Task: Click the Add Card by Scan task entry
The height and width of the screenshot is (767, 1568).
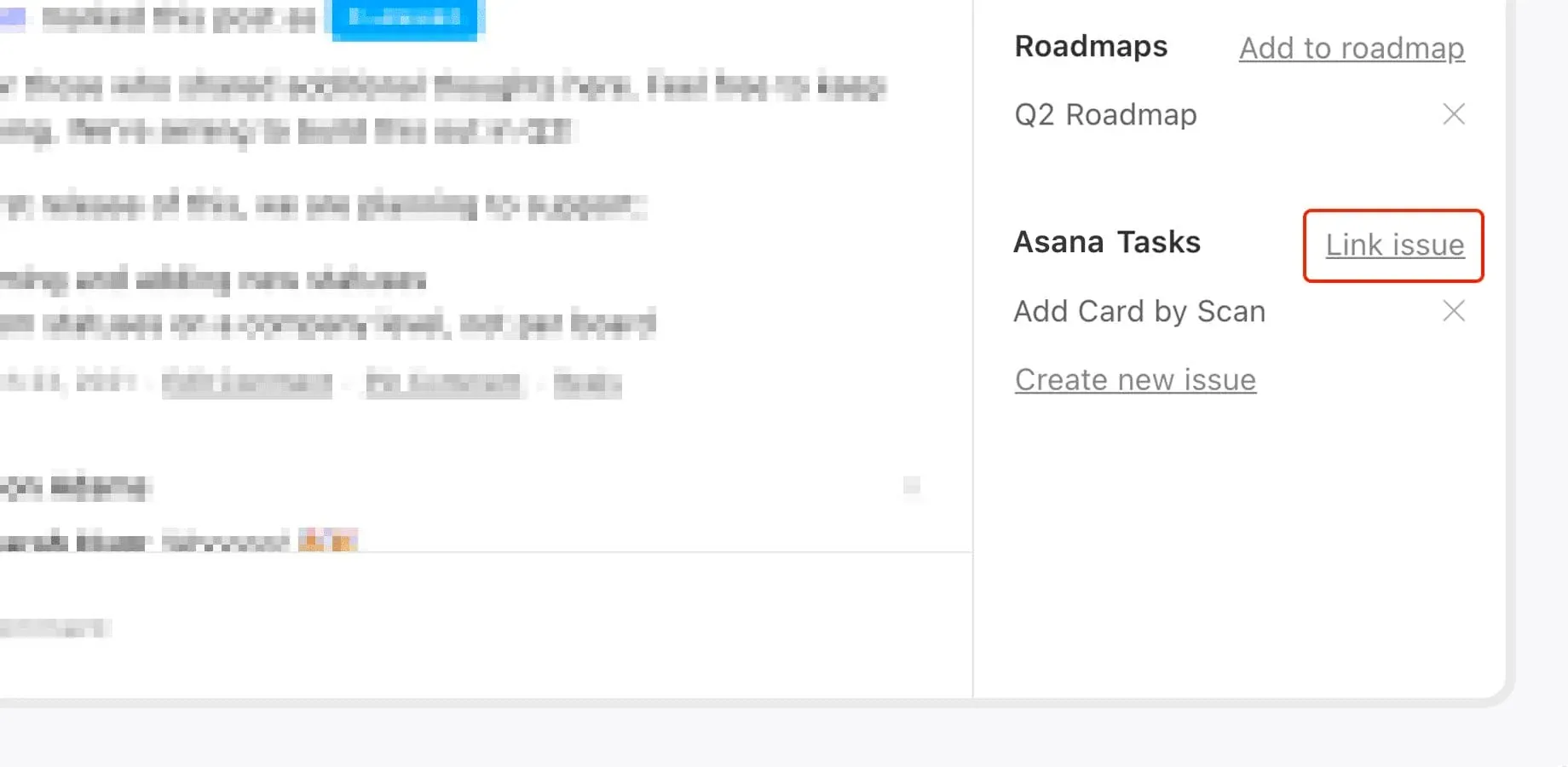Action: (x=1139, y=311)
